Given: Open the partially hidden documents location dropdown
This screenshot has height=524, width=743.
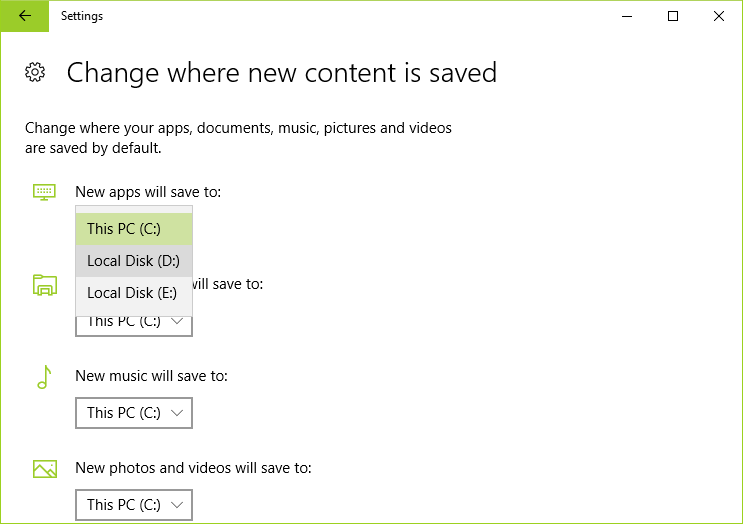Looking at the screenshot, I should point(134,326).
